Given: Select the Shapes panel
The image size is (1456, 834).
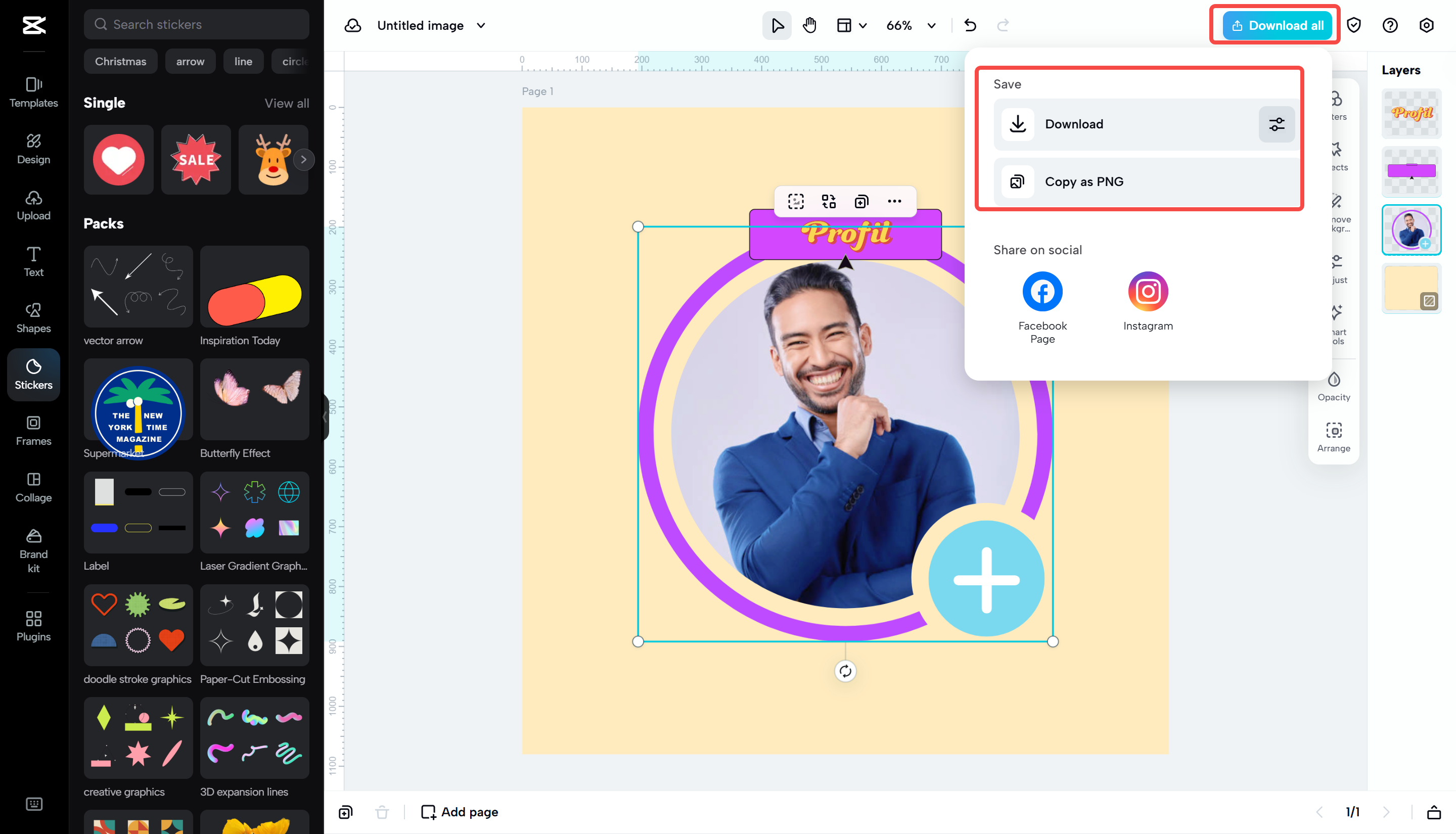Looking at the screenshot, I should 33,318.
